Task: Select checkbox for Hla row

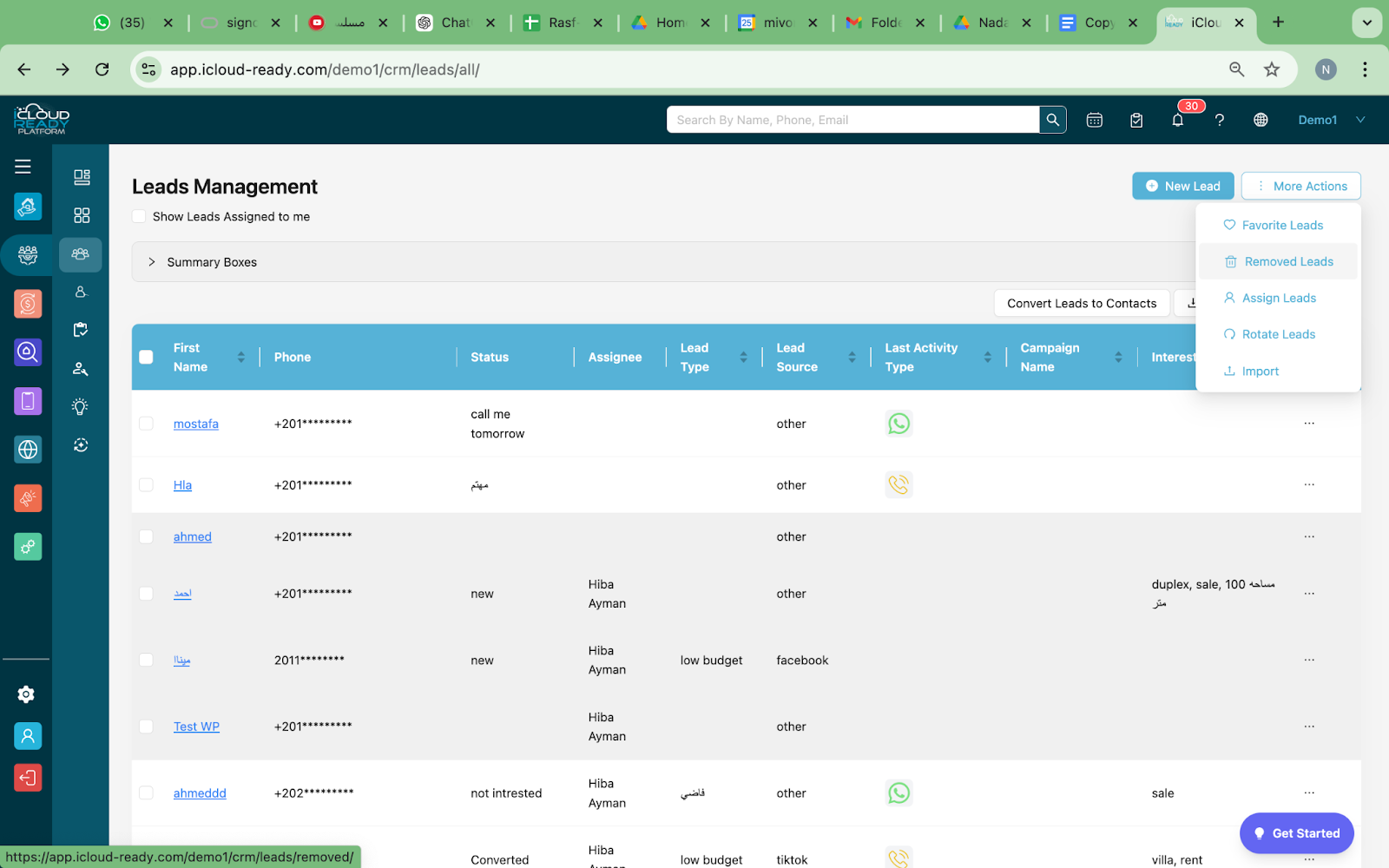Action: tap(146, 485)
